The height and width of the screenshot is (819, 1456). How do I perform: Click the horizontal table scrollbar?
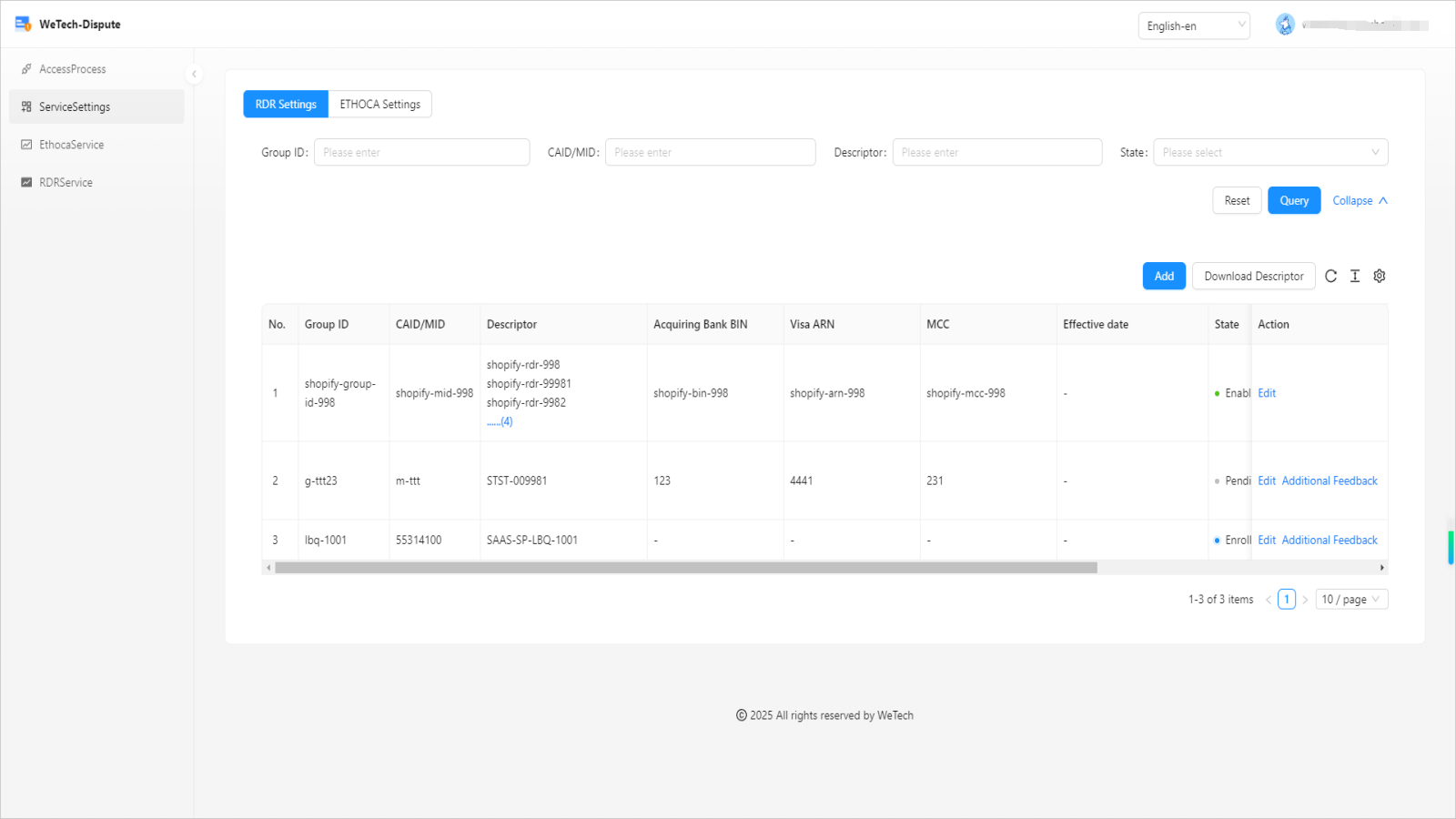click(686, 568)
